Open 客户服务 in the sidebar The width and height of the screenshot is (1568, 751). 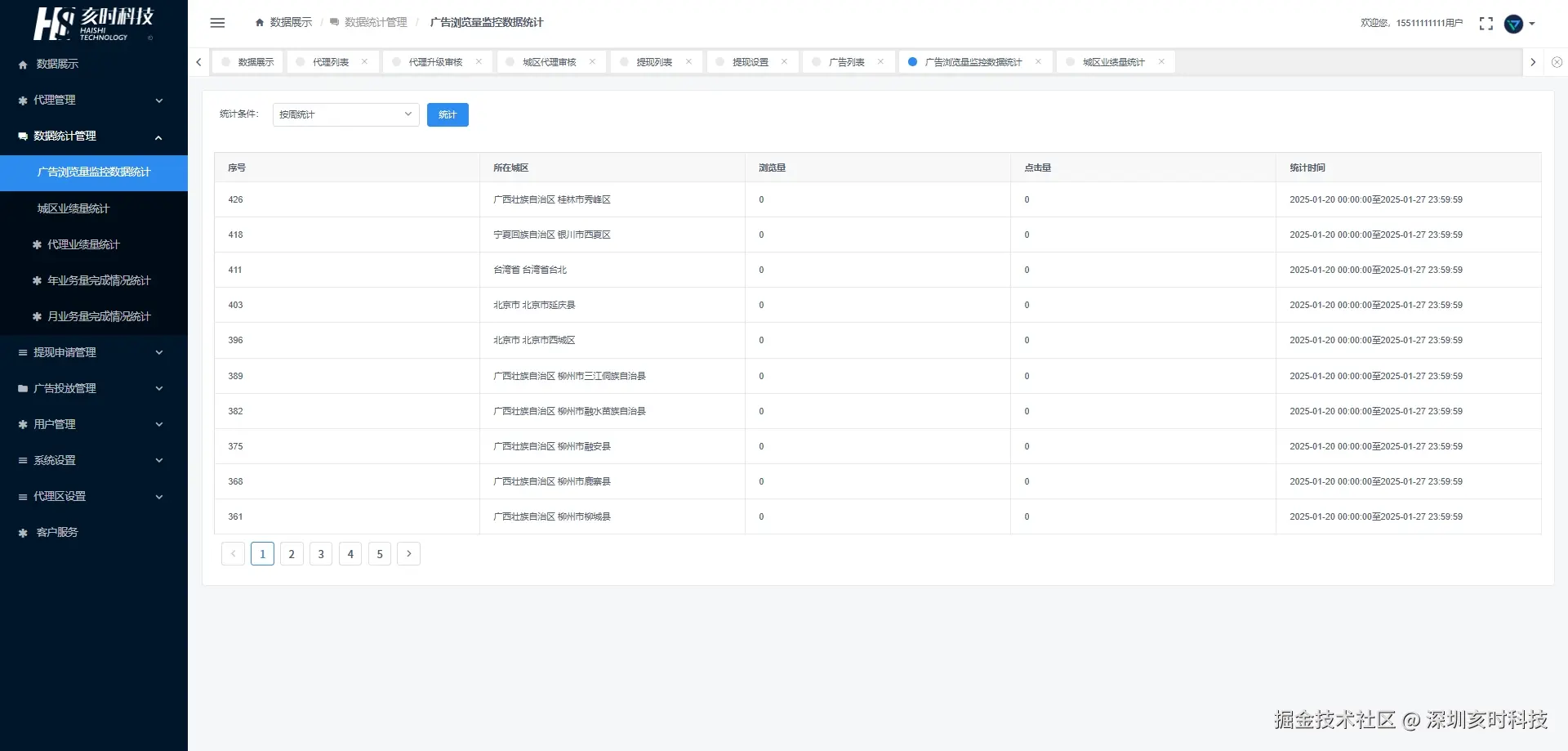(94, 532)
